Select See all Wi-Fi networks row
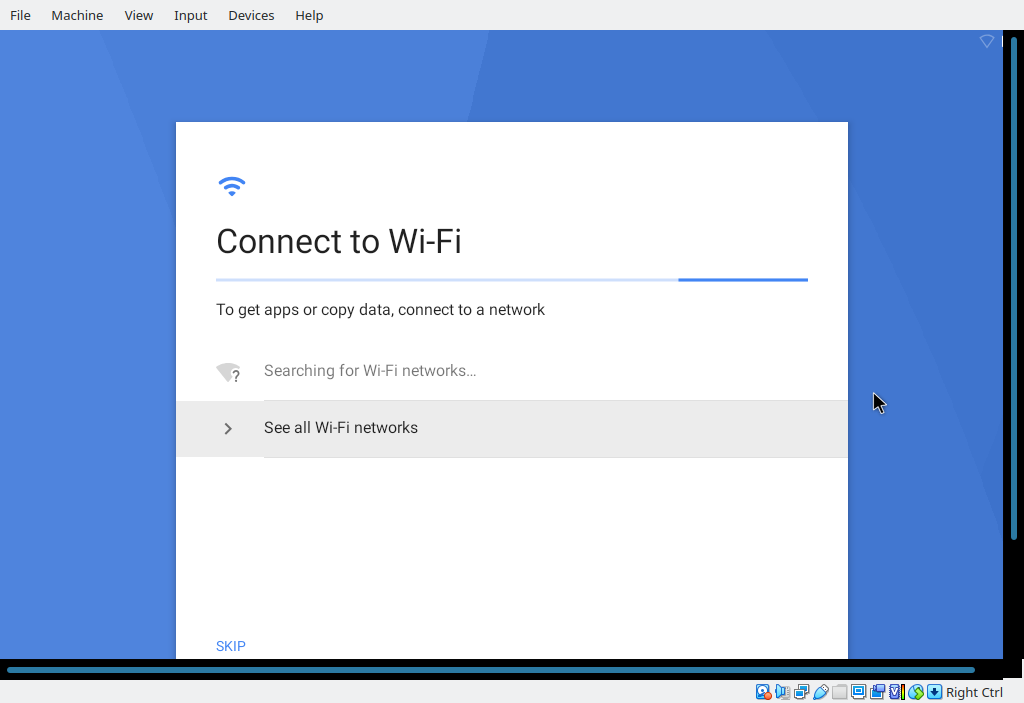 [512, 429]
